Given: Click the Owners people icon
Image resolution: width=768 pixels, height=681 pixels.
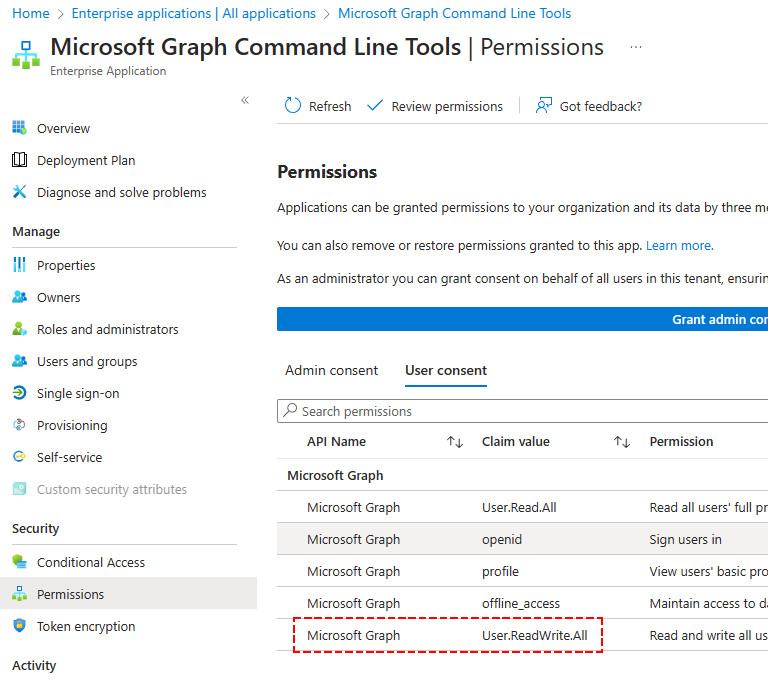Looking at the screenshot, I should 19,297.
